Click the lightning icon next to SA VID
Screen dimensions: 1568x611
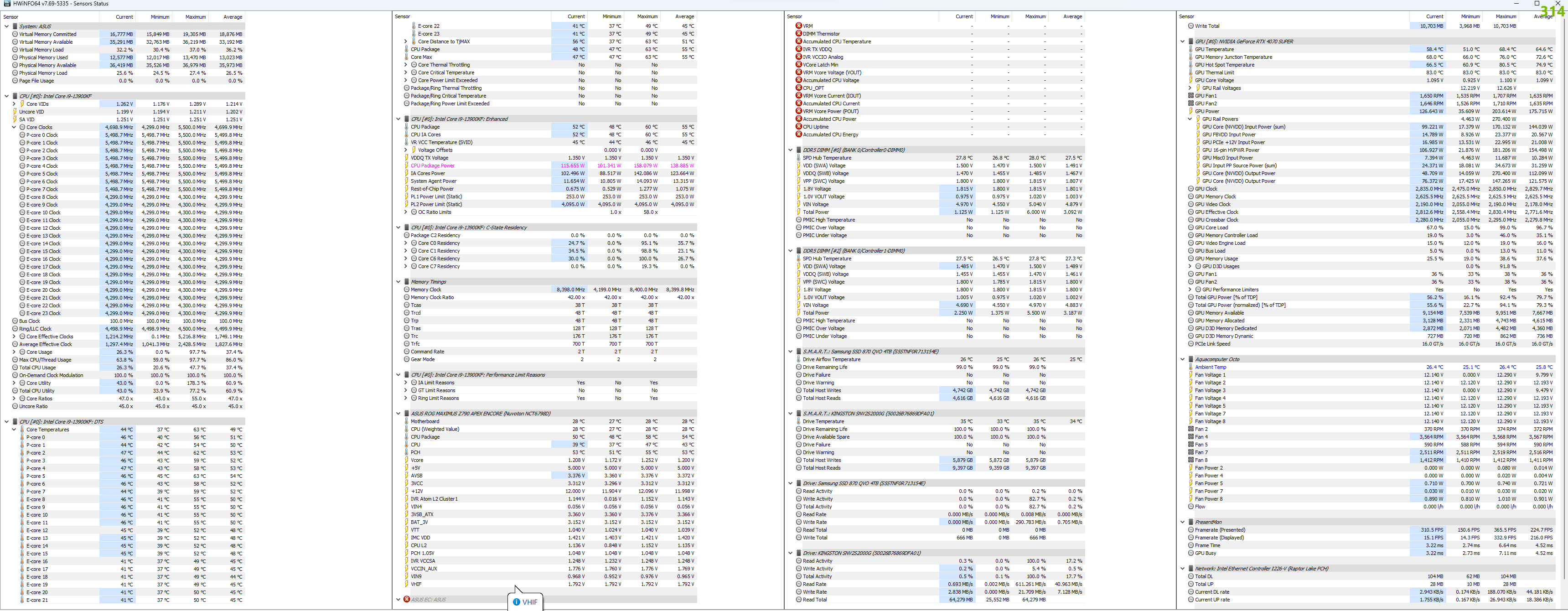[x=15, y=119]
